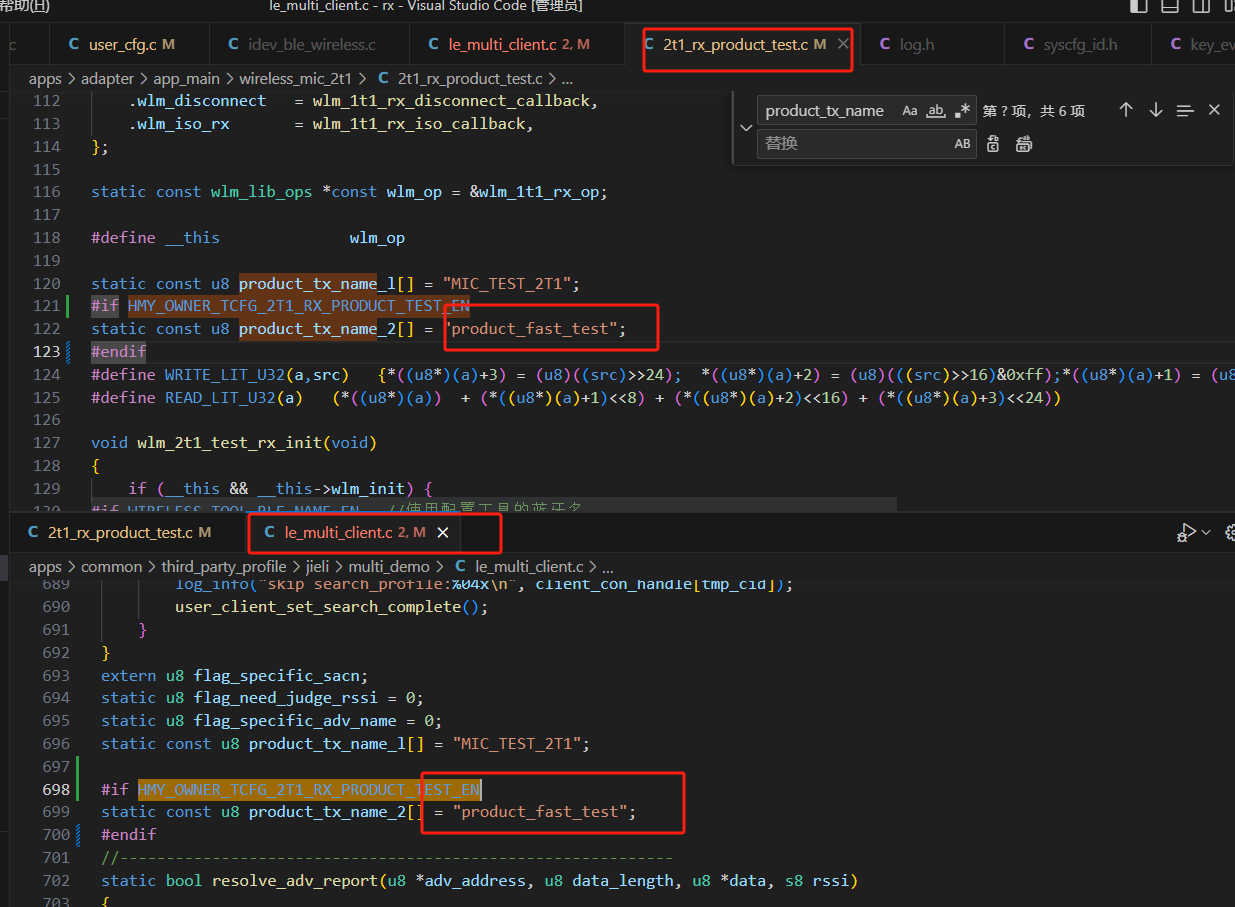Toggle primary side bar layout icon
Screen dimensions: 1235x907
(1139, 6)
